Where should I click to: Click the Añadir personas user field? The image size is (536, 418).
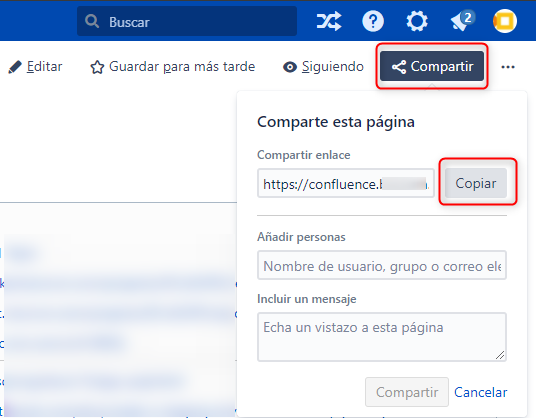coord(382,265)
